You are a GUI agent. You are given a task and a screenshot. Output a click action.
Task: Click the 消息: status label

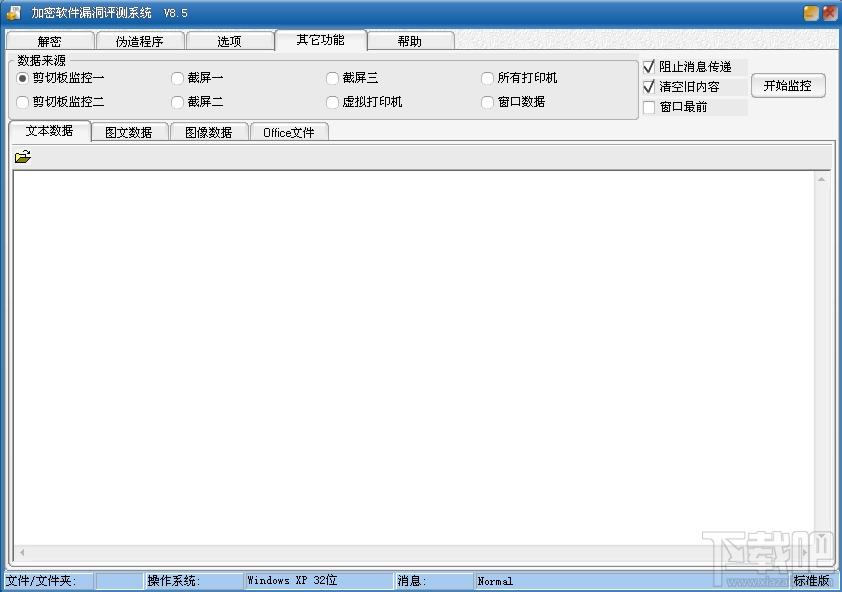click(x=411, y=581)
